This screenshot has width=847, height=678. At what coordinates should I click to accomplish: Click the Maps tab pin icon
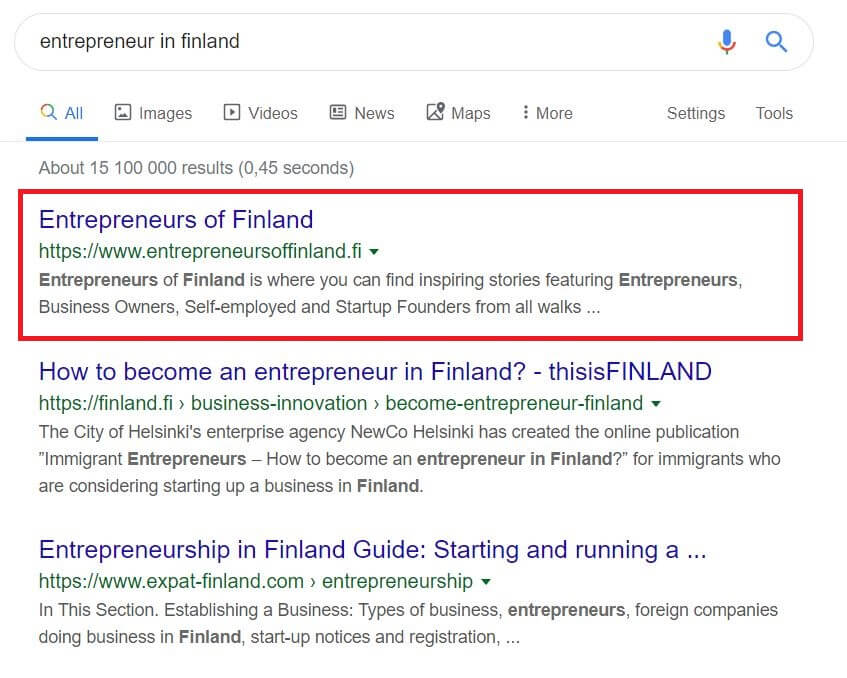click(x=435, y=112)
